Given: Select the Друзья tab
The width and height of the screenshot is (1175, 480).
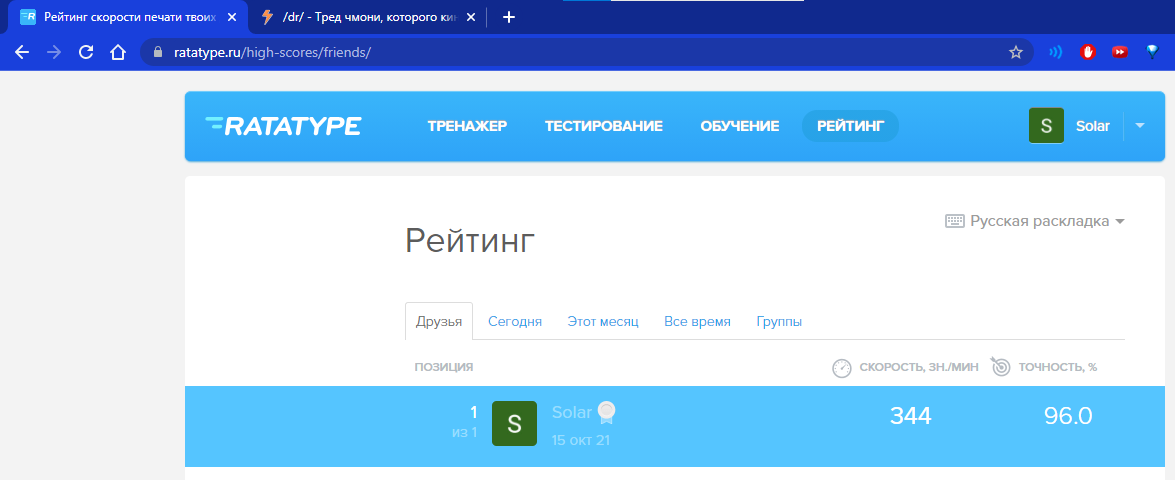Looking at the screenshot, I should point(439,321).
